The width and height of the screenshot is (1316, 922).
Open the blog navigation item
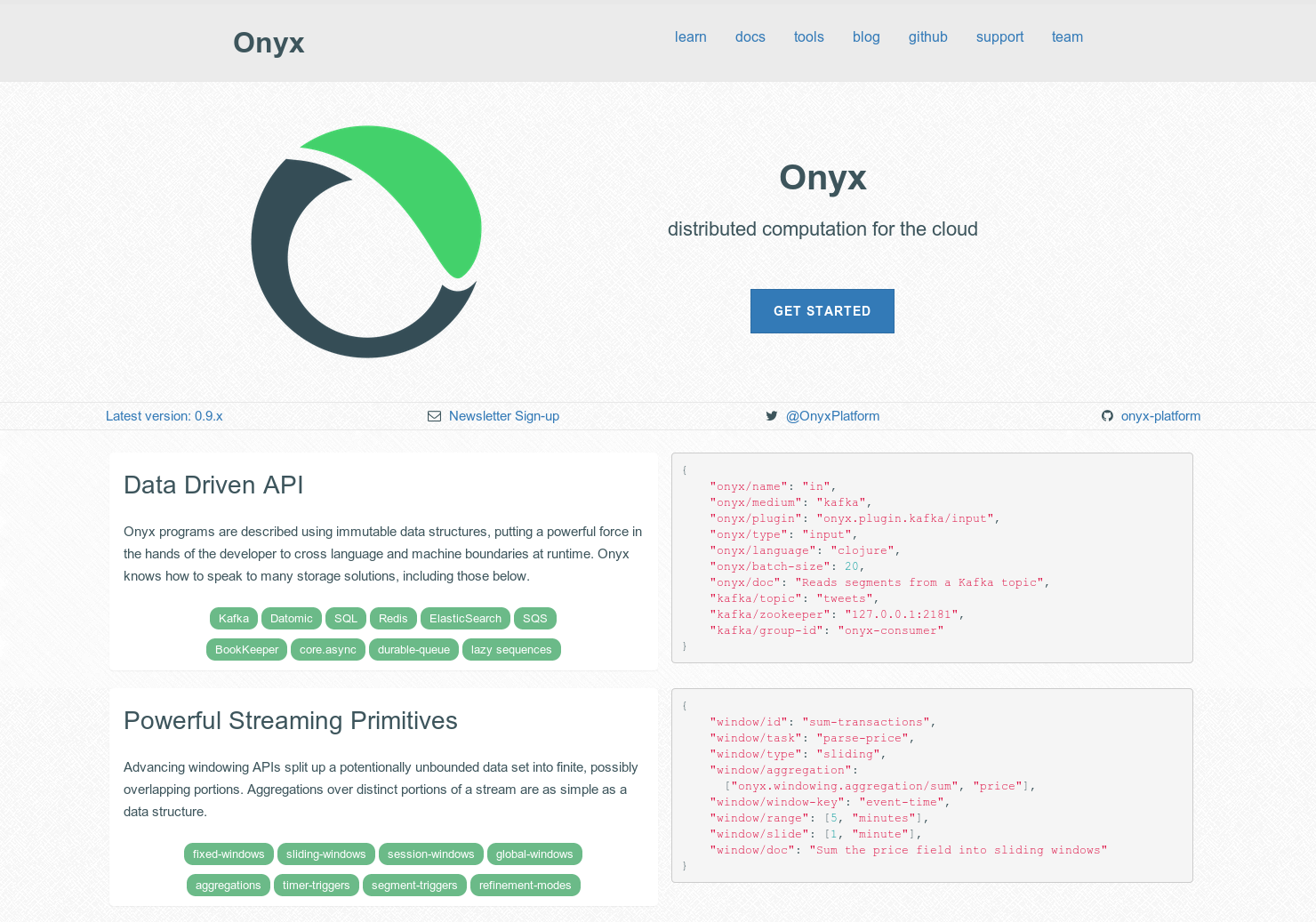866,36
